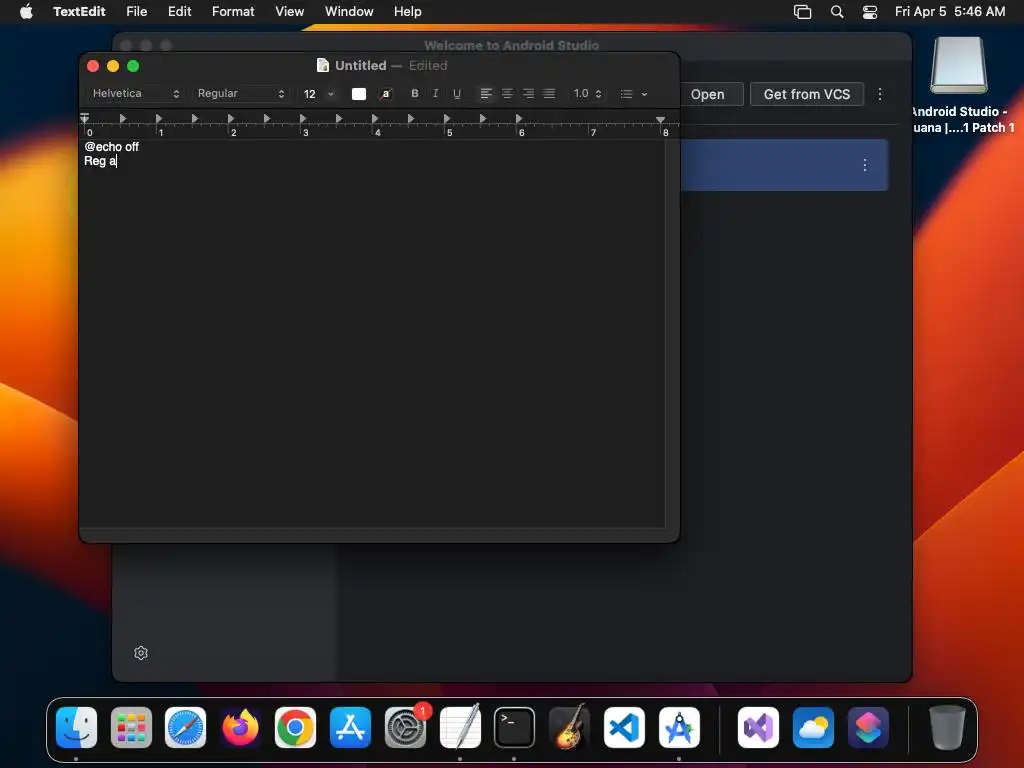This screenshot has width=1024, height=768.
Task: Open System Settings from the Dock
Action: pos(405,728)
